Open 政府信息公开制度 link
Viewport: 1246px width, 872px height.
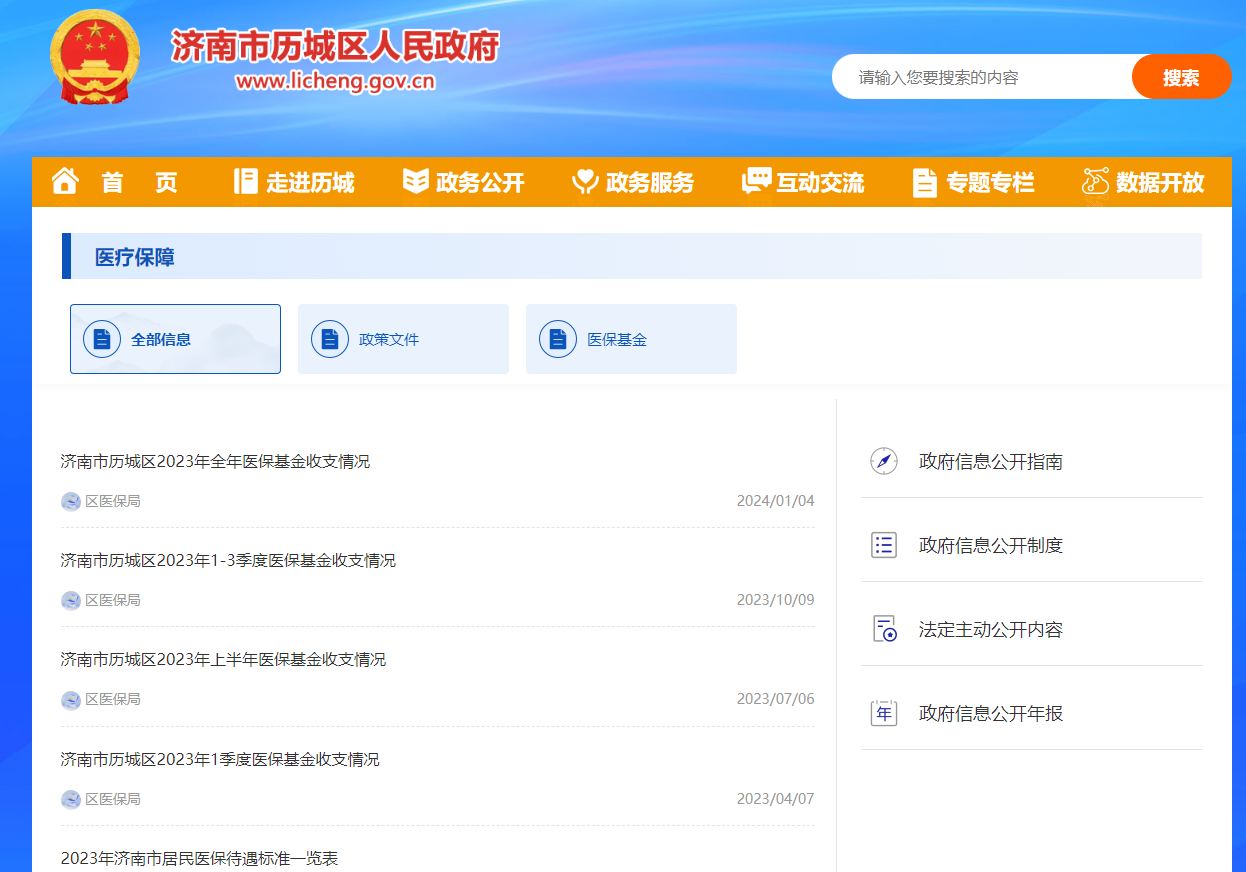(991, 545)
